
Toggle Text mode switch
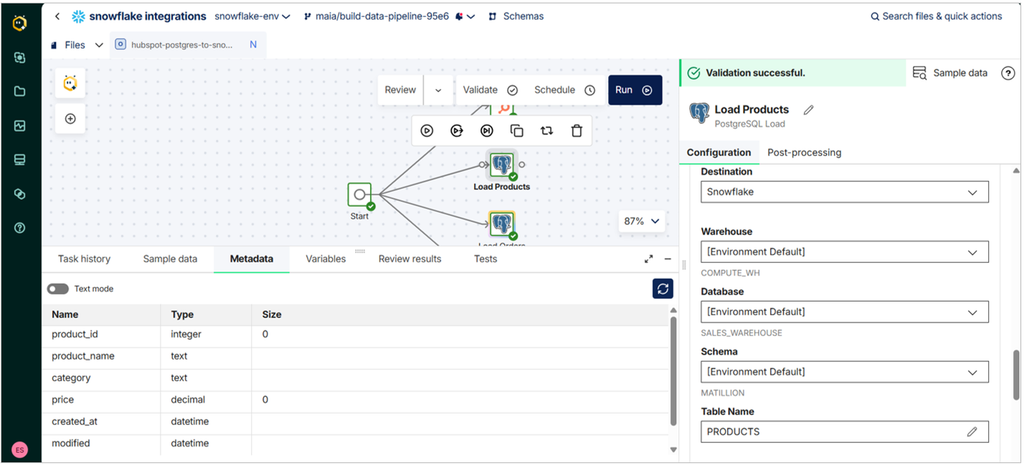coord(57,289)
